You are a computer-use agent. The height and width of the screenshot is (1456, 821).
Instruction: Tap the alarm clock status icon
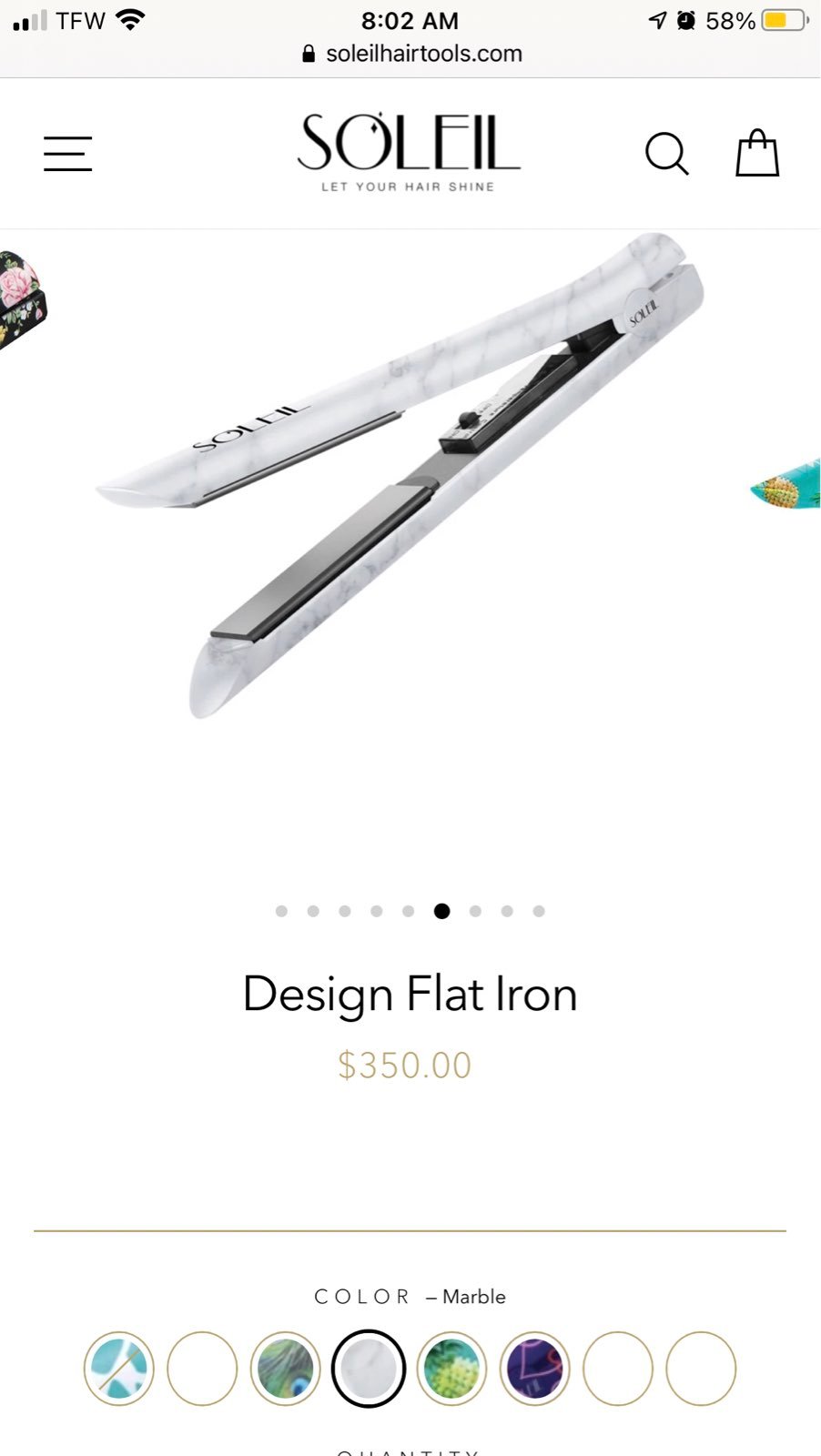tap(686, 20)
